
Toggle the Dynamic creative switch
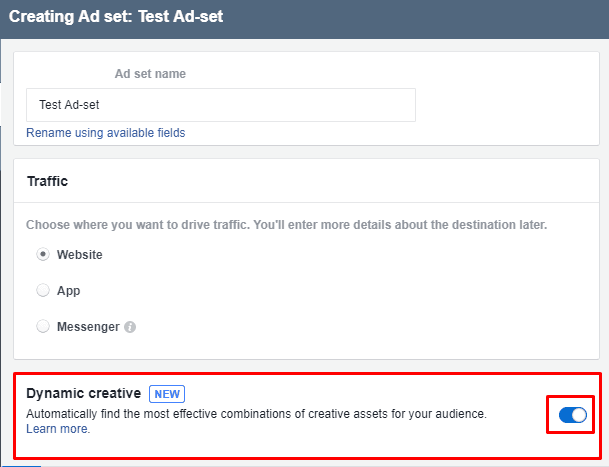573,415
